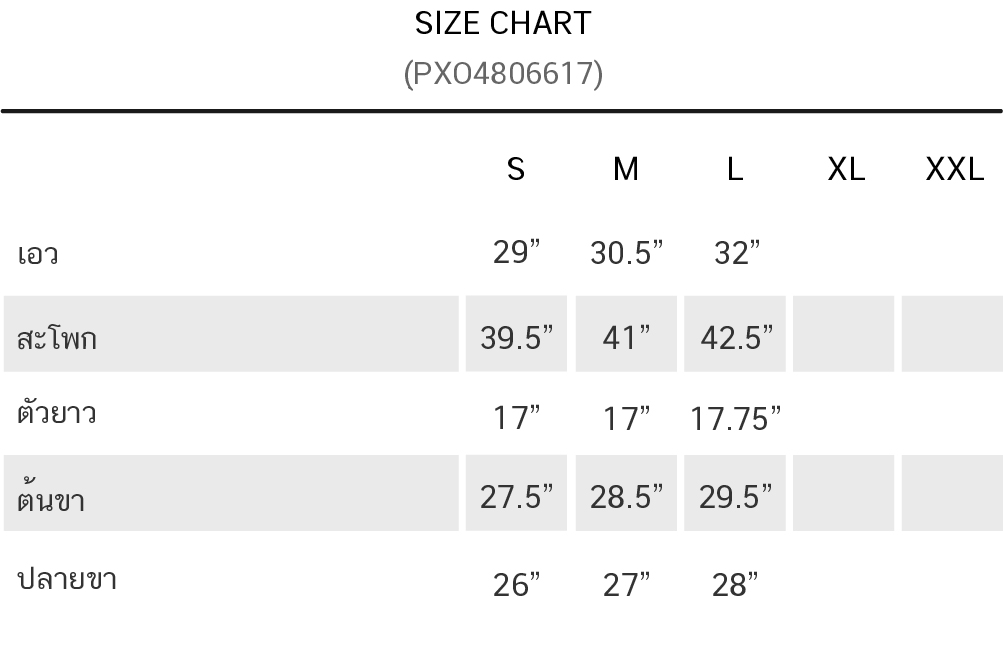Click the 26" leg opening value
The image size is (1003, 666).
point(516,584)
